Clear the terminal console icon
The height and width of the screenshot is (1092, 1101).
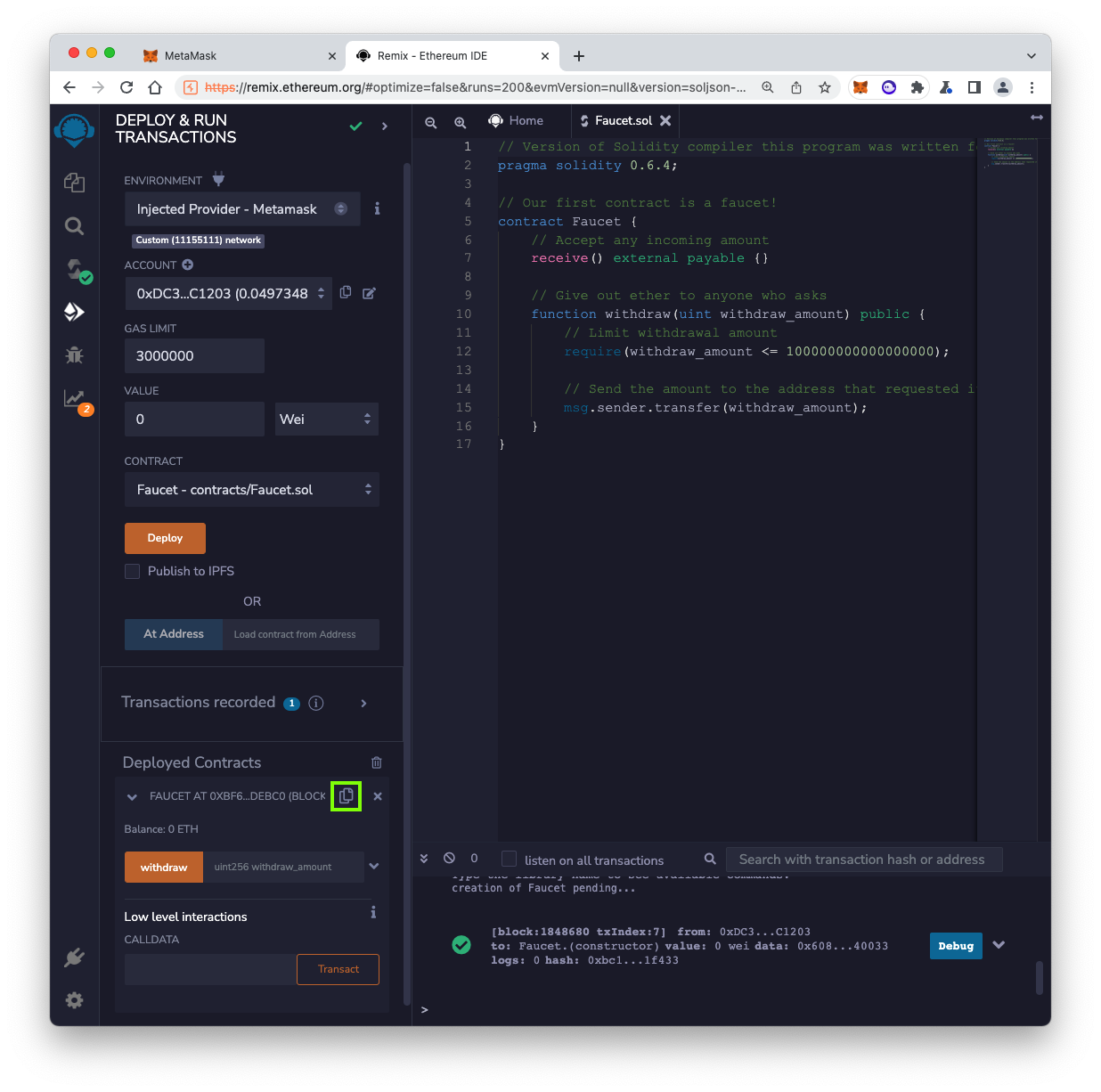(450, 858)
